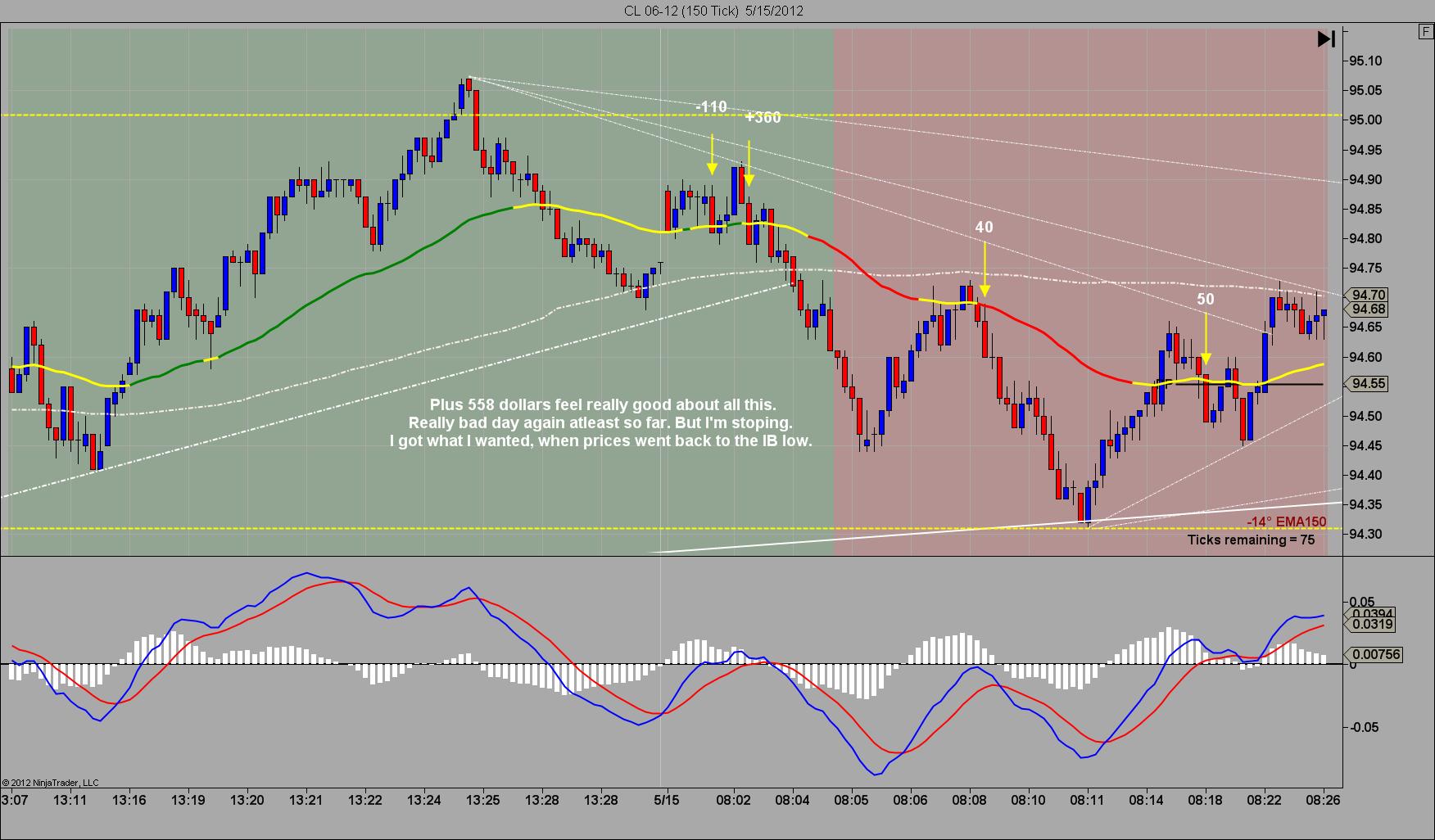Image resolution: width=1435 pixels, height=840 pixels.
Task: Click the 08:08 time axis label
Action: click(x=970, y=800)
